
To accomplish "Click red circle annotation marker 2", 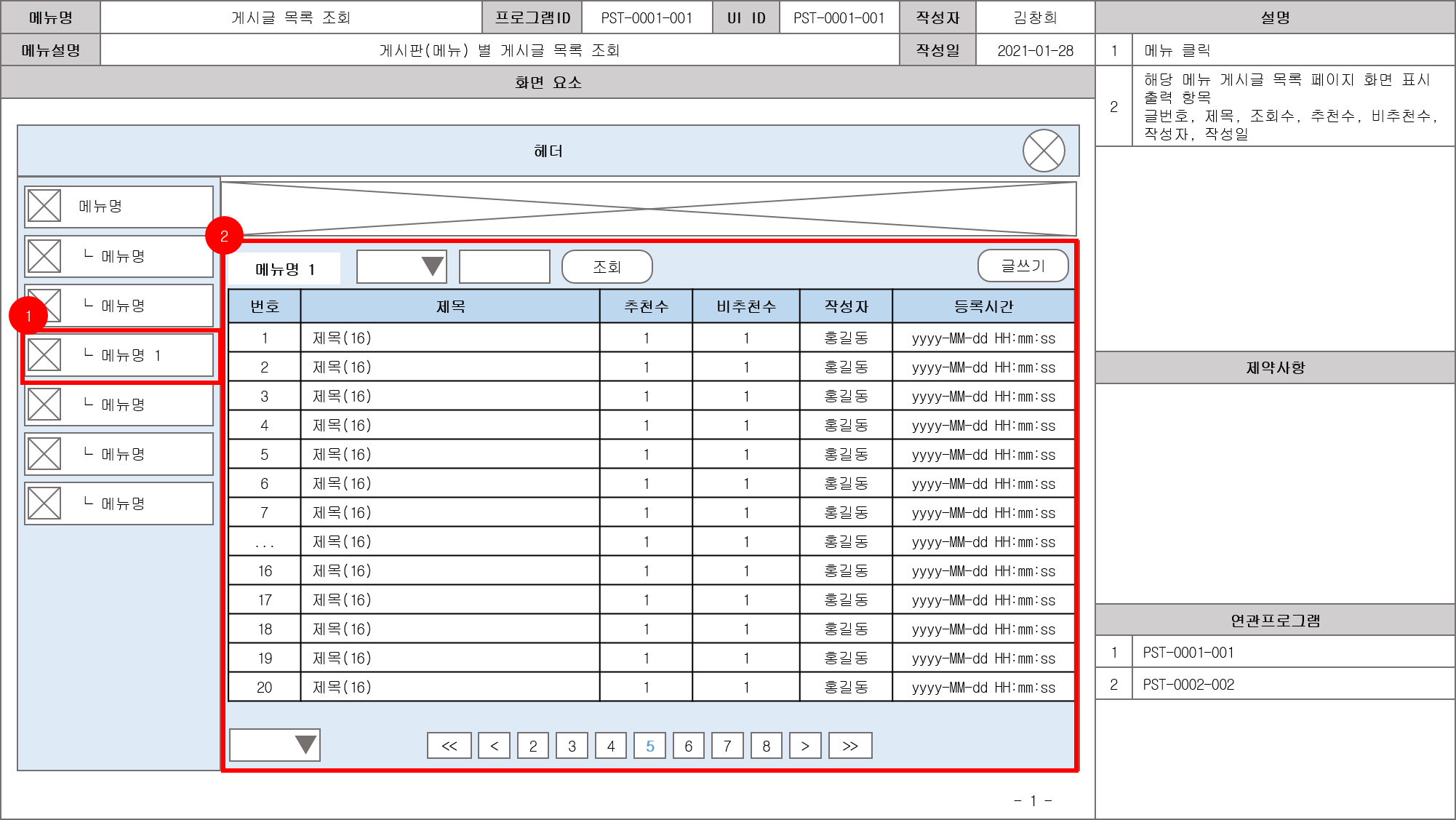I will [x=224, y=235].
